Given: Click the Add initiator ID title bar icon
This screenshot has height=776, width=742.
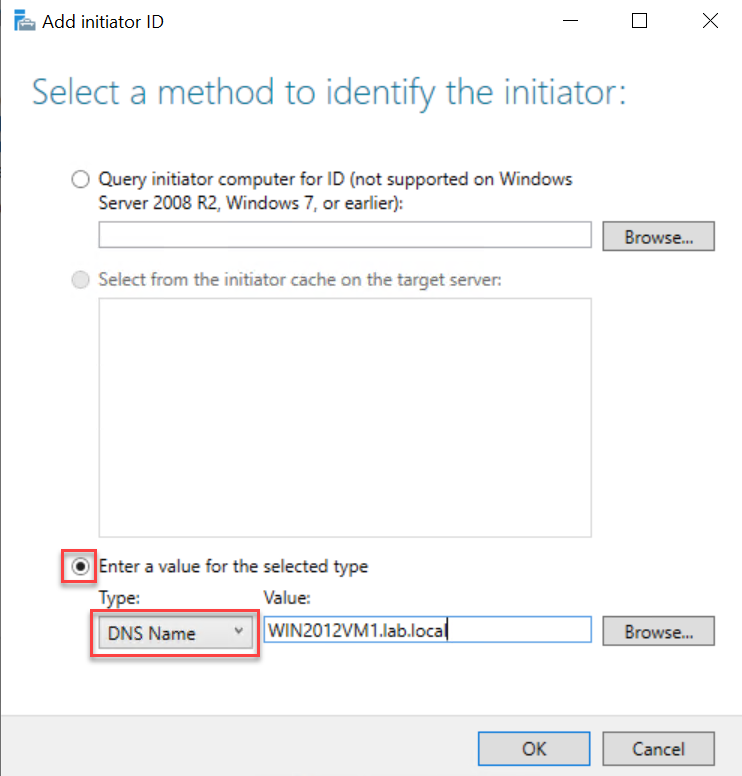Looking at the screenshot, I should click(24, 22).
